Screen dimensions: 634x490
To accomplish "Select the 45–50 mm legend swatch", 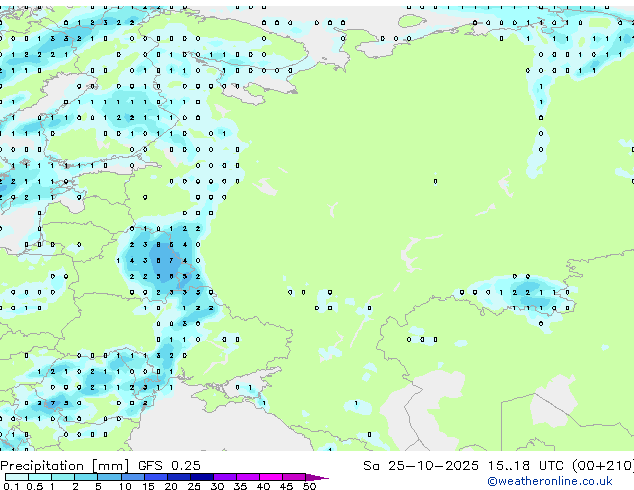I will [294, 477].
